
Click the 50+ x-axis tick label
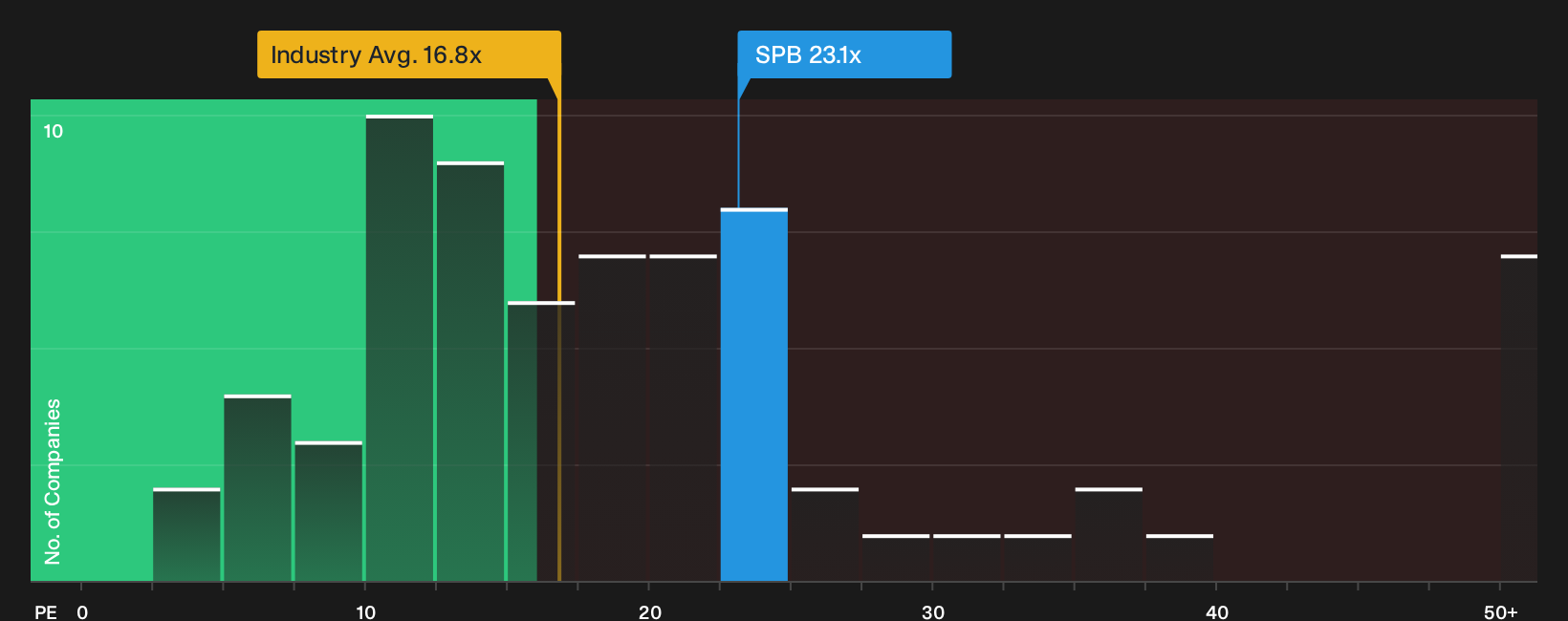[1501, 612]
